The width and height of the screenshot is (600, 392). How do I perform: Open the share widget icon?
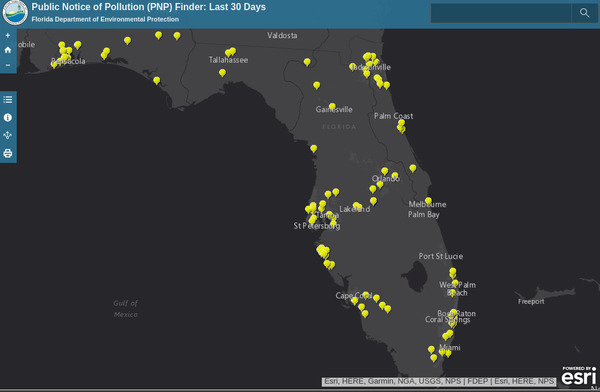[8, 135]
